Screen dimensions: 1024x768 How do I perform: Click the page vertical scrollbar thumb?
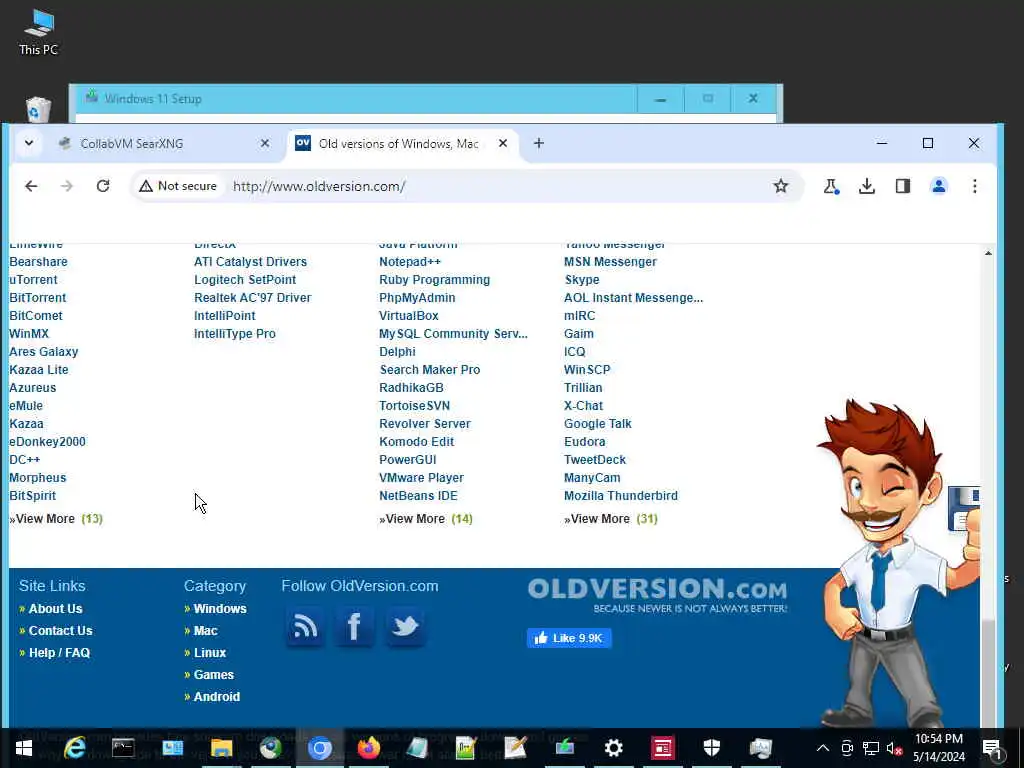click(x=989, y=673)
